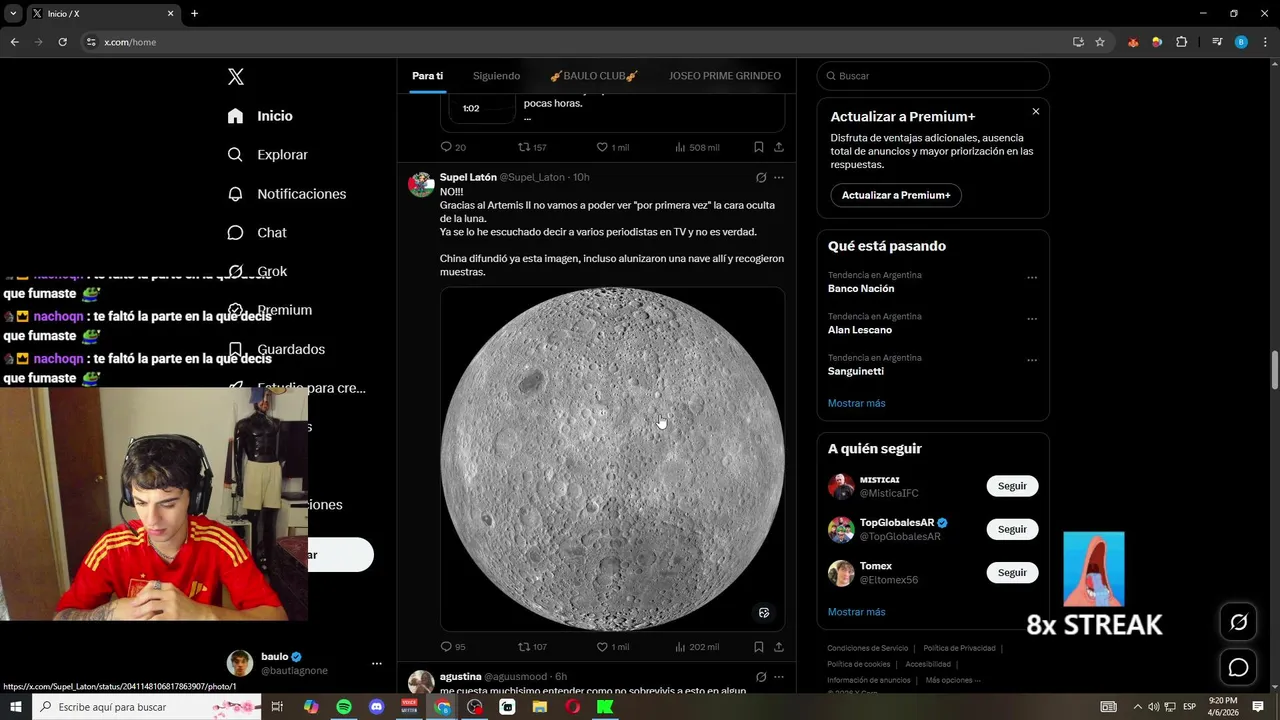Follow MISTICAI account
Image resolution: width=1280 pixels, height=720 pixels.
(1012, 486)
